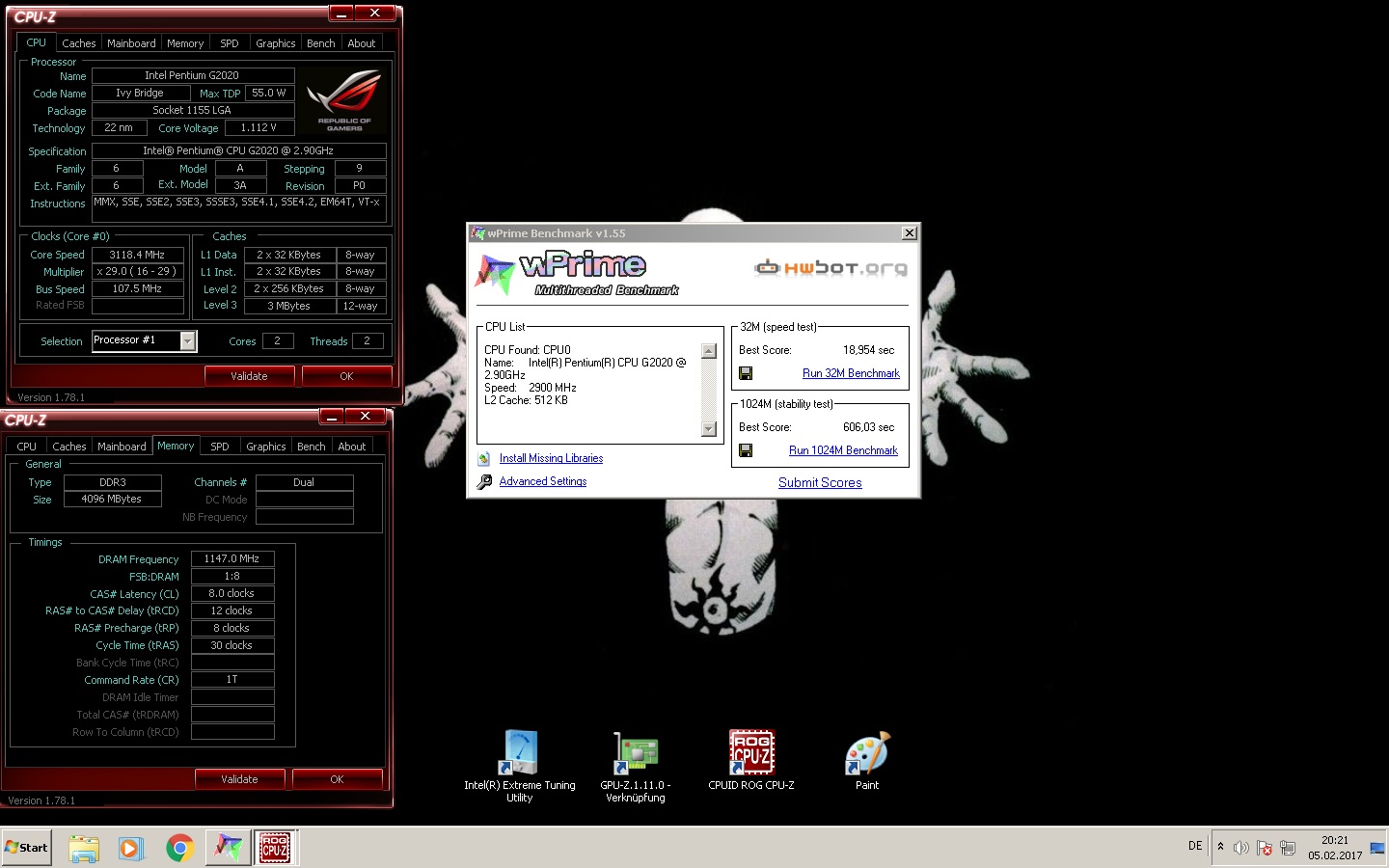Image resolution: width=1389 pixels, height=868 pixels.
Task: Open Windows Media Player from the taskbar
Action: [131, 848]
